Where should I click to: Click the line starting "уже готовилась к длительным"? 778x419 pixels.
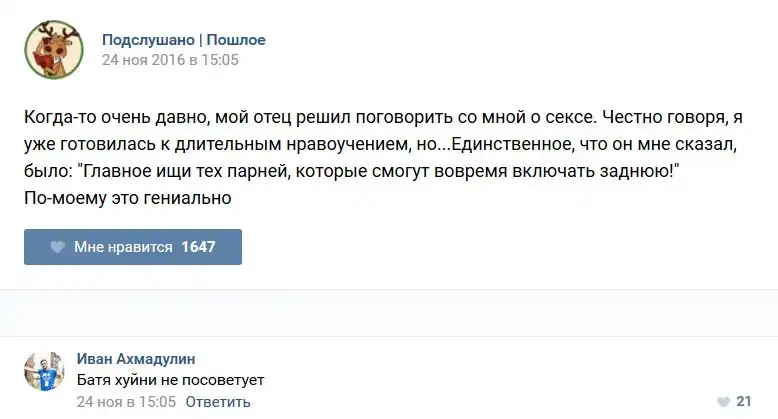click(x=379, y=144)
